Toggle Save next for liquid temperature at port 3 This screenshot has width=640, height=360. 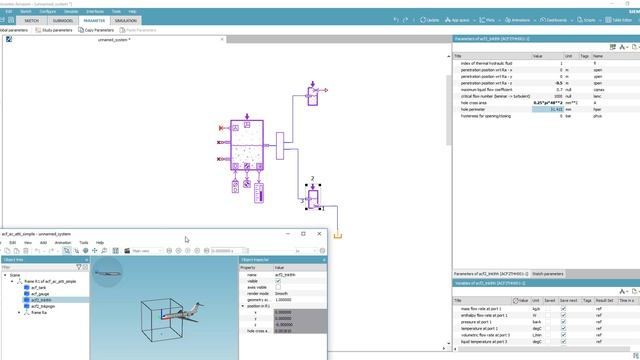pos(563,341)
